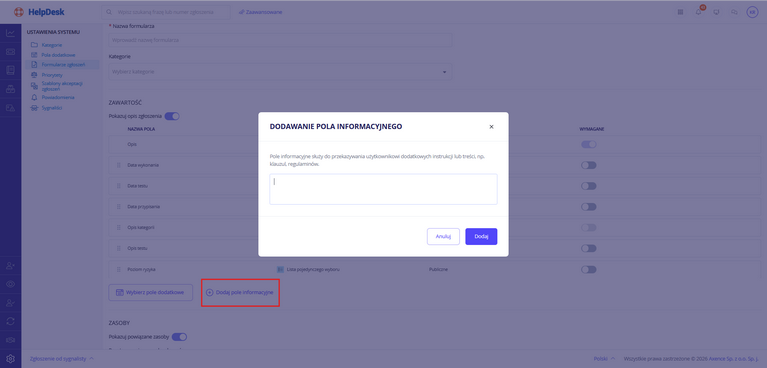Expand the Polski language selector
The image size is (767, 368).
[x=605, y=359]
